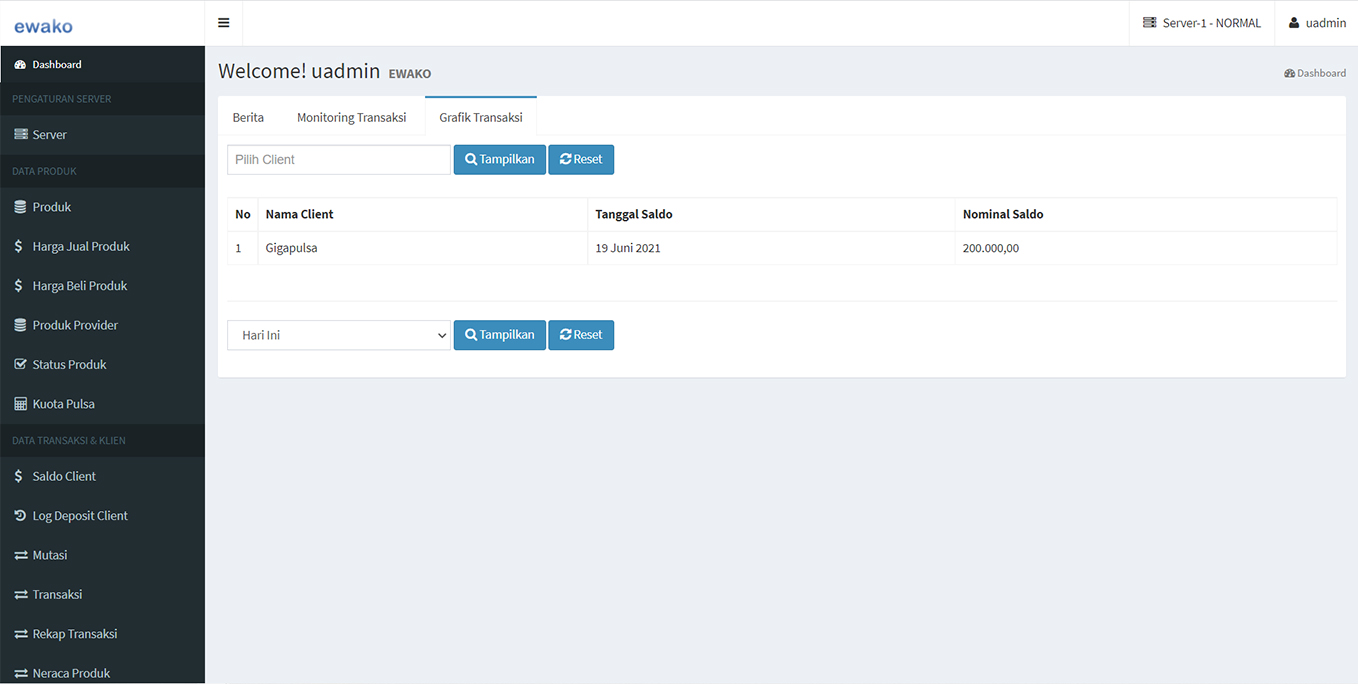Switch to Monitoring Transaksi tab
1358x684 pixels.
point(351,117)
